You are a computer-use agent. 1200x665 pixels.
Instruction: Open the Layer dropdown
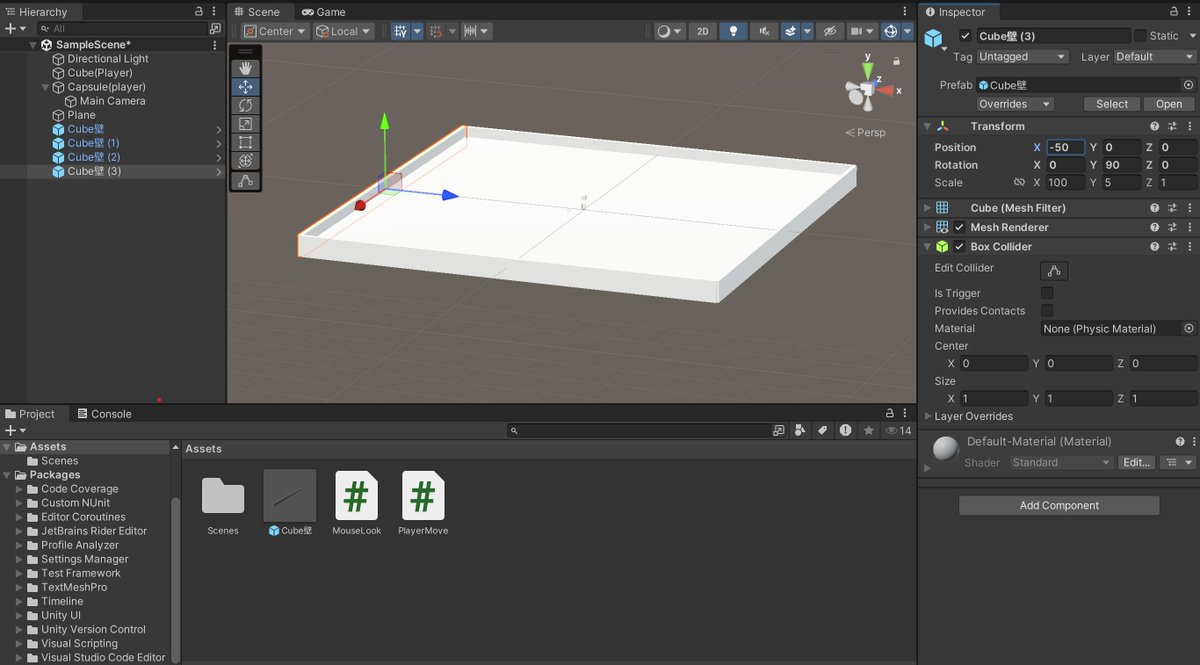[1154, 57]
